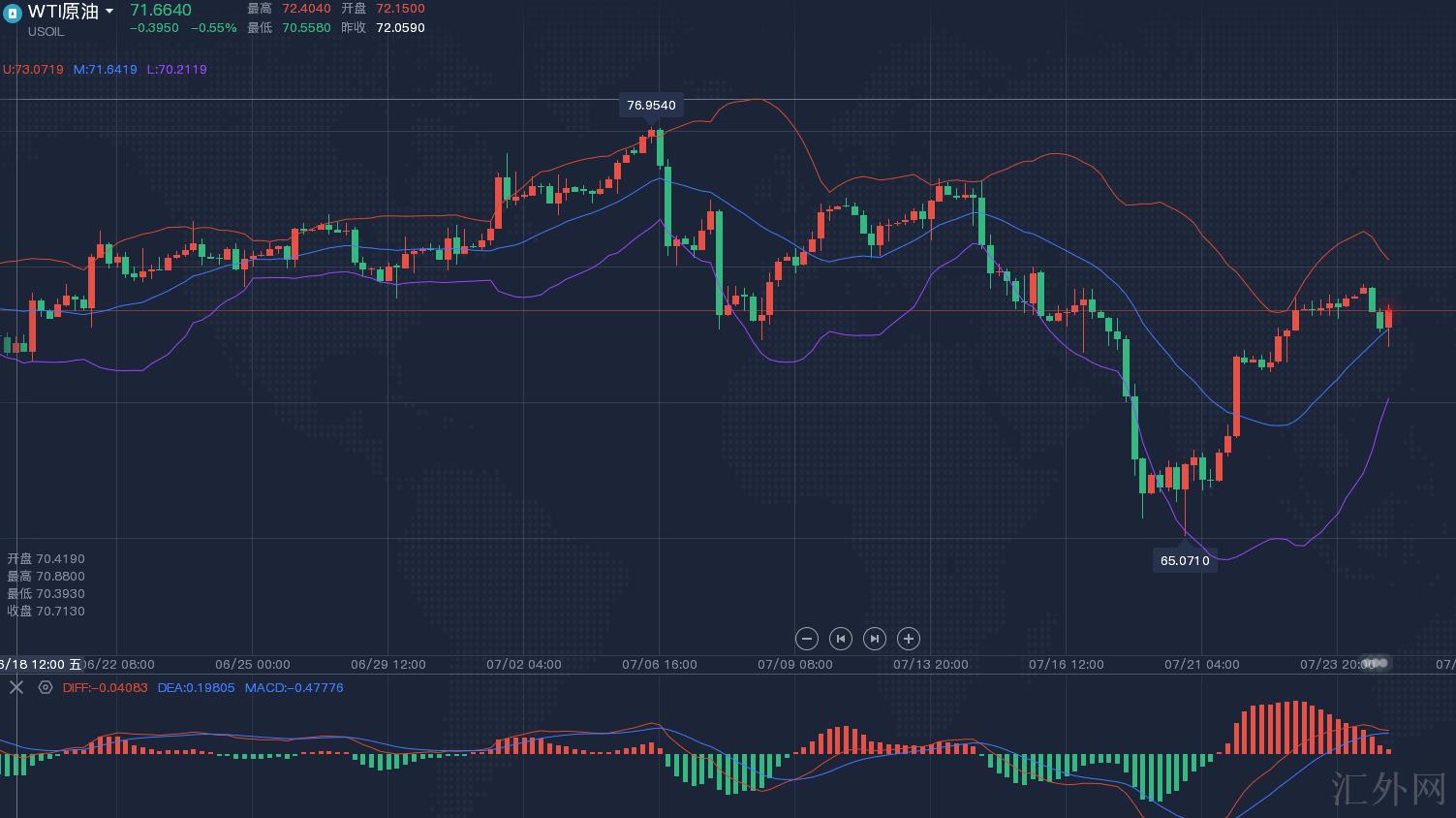Click the 07/06 16:00 time axis label

click(x=659, y=665)
